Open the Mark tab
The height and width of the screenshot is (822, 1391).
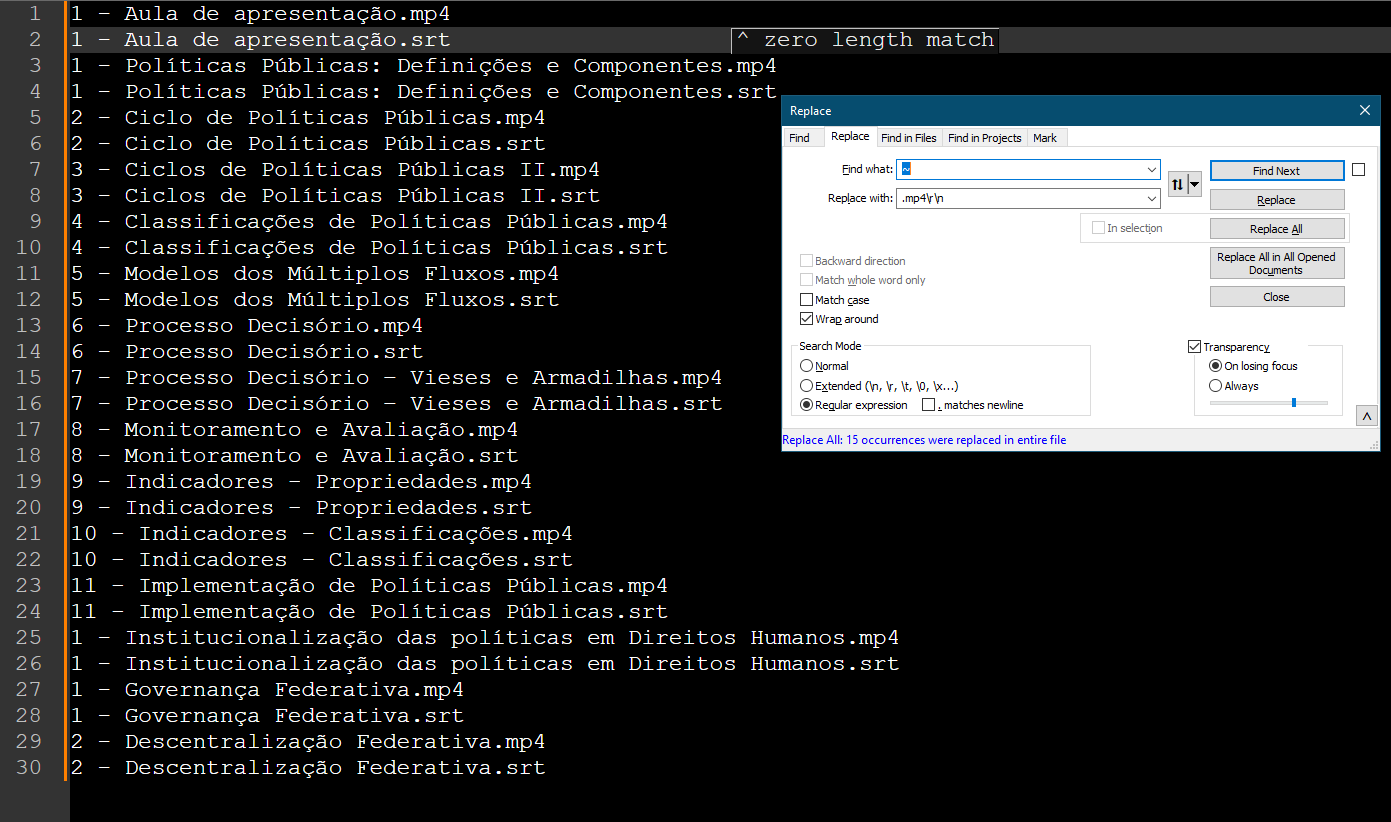click(x=1045, y=138)
